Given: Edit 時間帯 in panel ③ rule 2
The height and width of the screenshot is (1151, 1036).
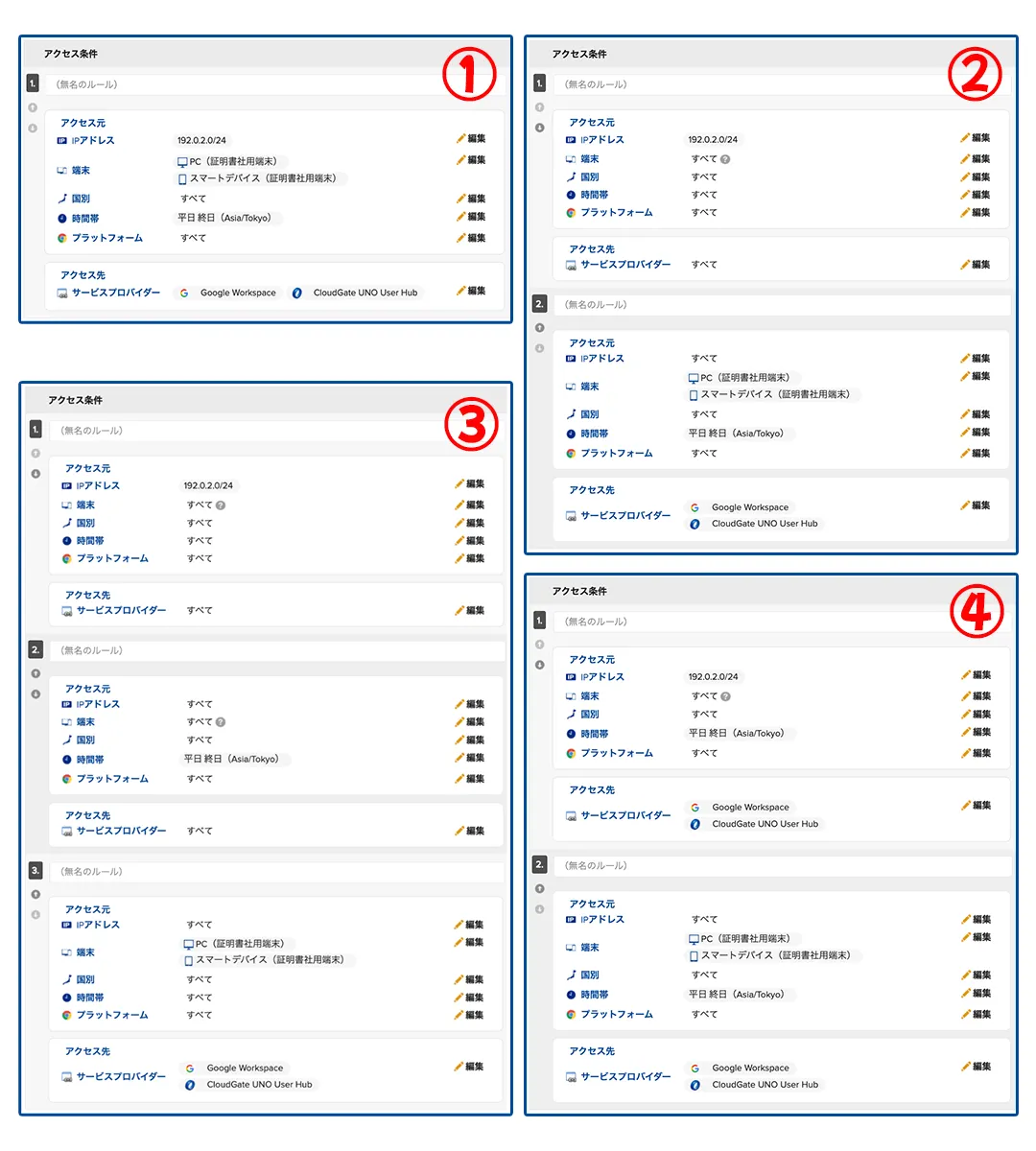Looking at the screenshot, I should click(x=470, y=758).
